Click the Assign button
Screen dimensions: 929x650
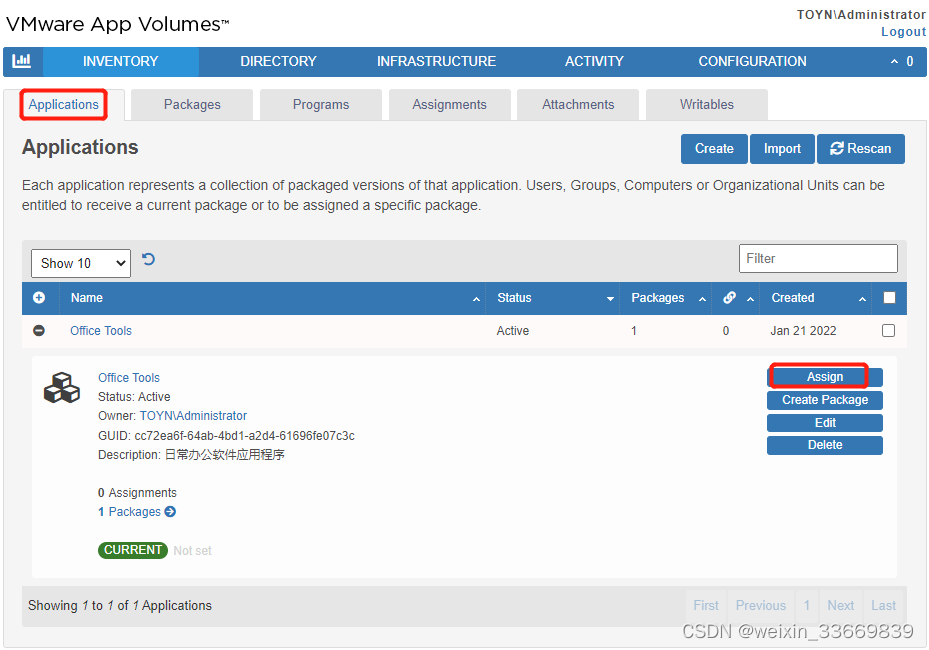point(825,377)
